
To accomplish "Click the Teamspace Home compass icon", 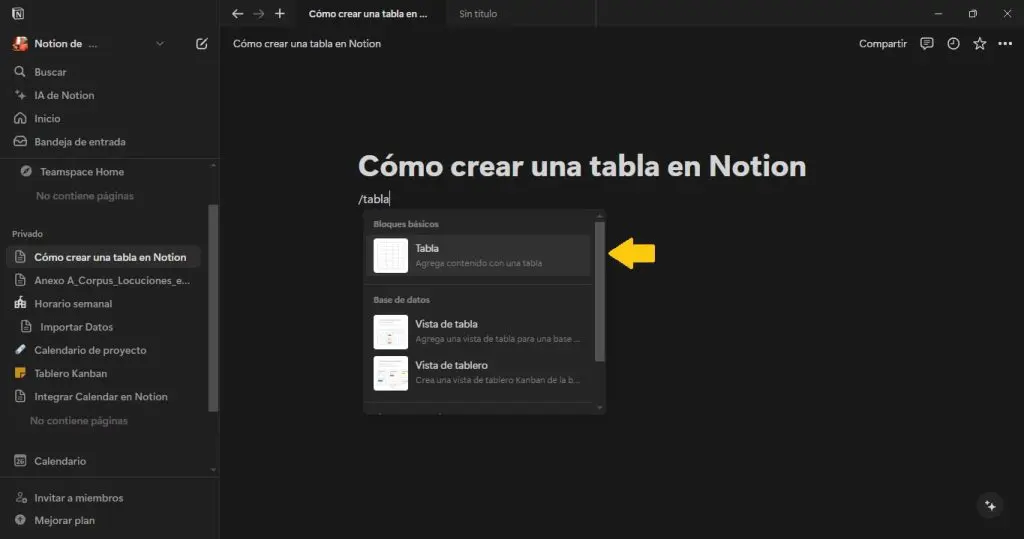I will point(26,171).
